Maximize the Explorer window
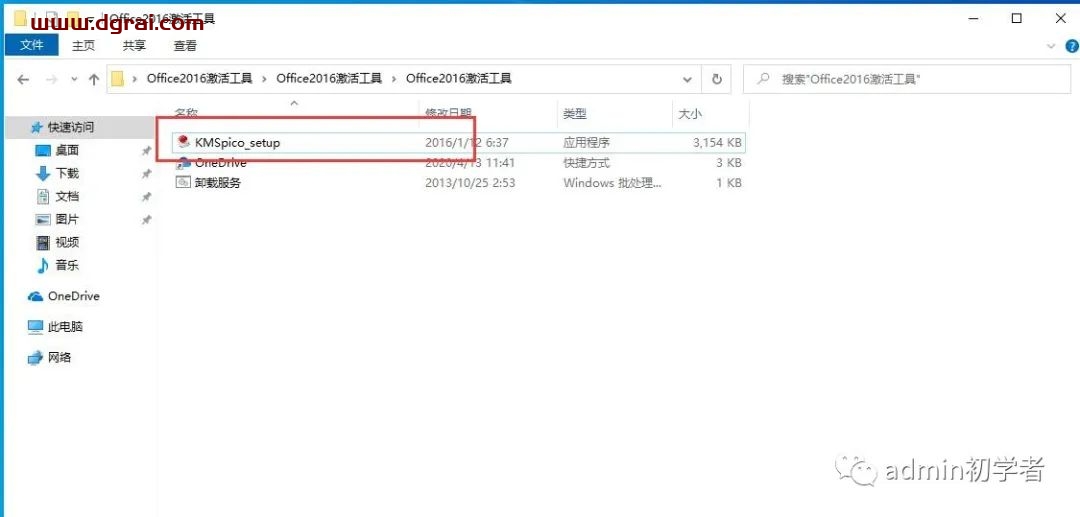1080x517 pixels. (x=1017, y=19)
